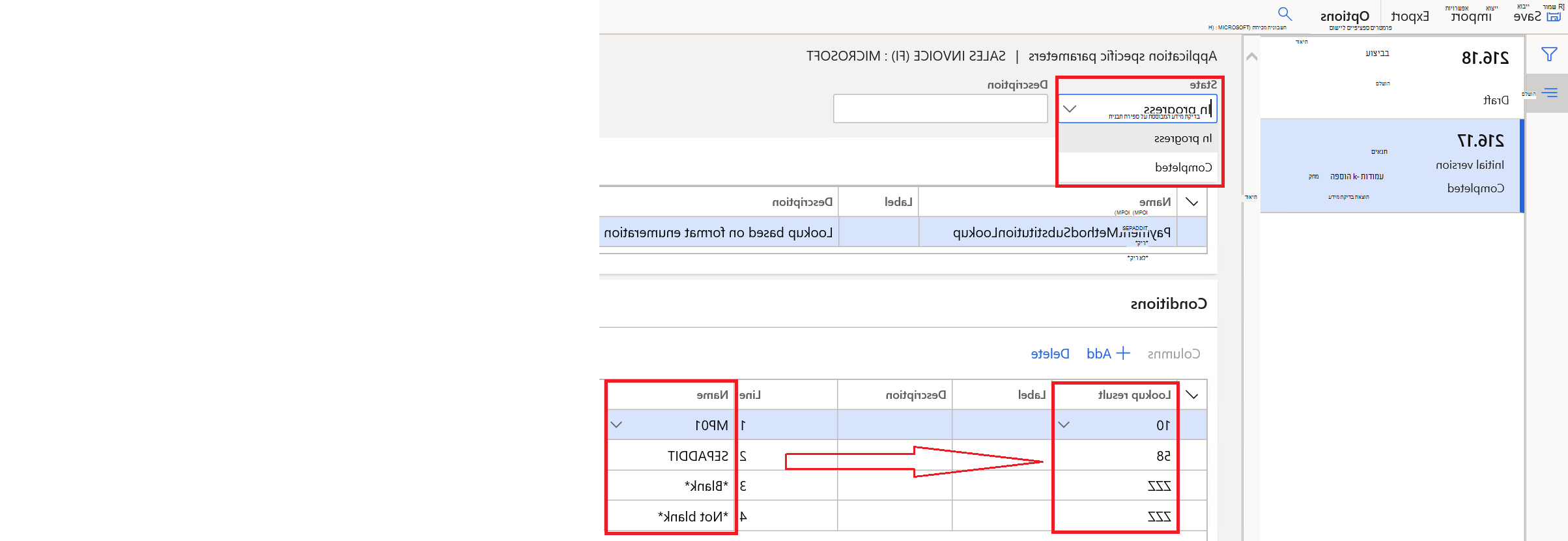Toggle the list view lines icon
Screen dimensions: 1568x541
1550,93
